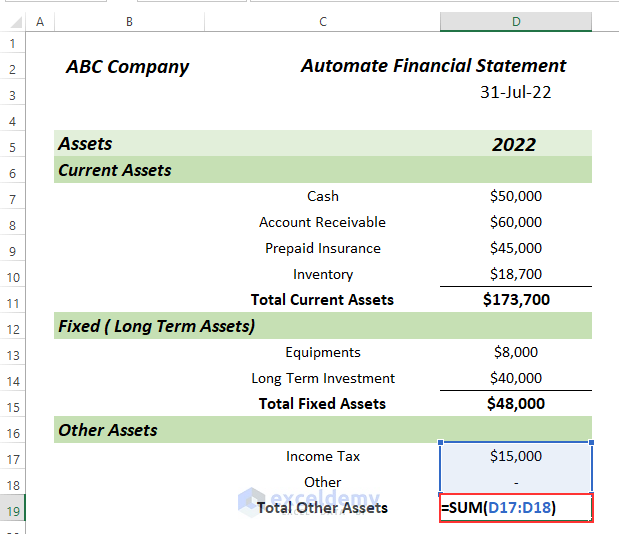This screenshot has height=534, width=619.
Task: Click the select-all corner triangle
Action: (13, 21)
